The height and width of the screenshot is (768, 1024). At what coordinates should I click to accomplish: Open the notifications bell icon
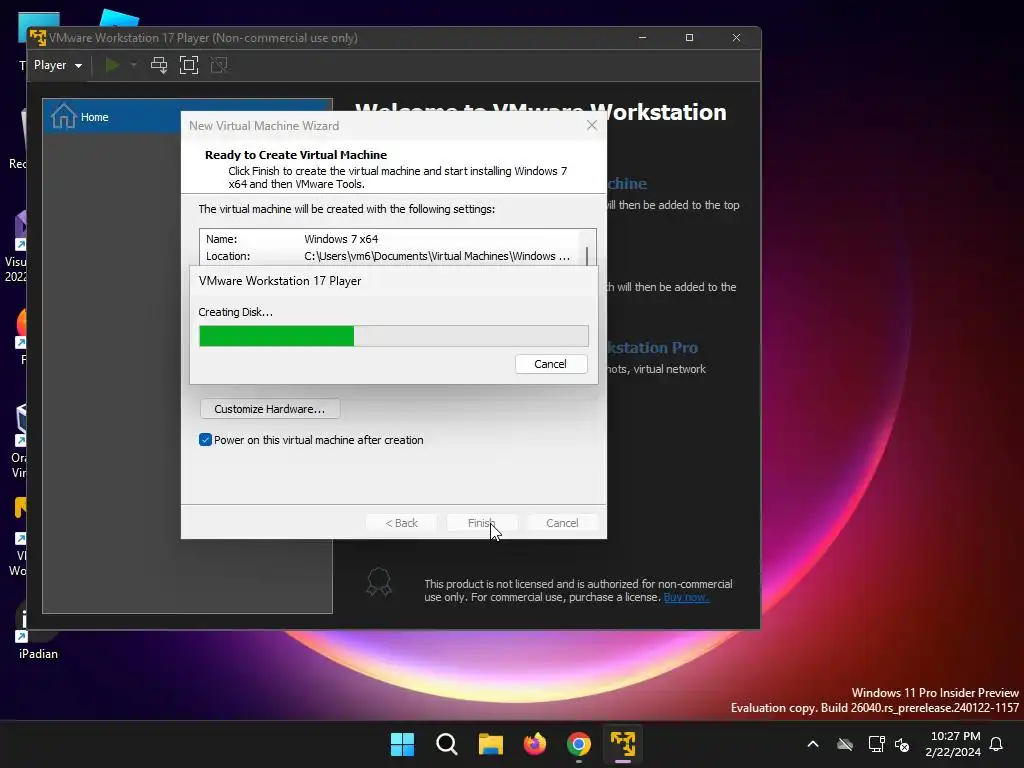pyautogui.click(x=997, y=744)
